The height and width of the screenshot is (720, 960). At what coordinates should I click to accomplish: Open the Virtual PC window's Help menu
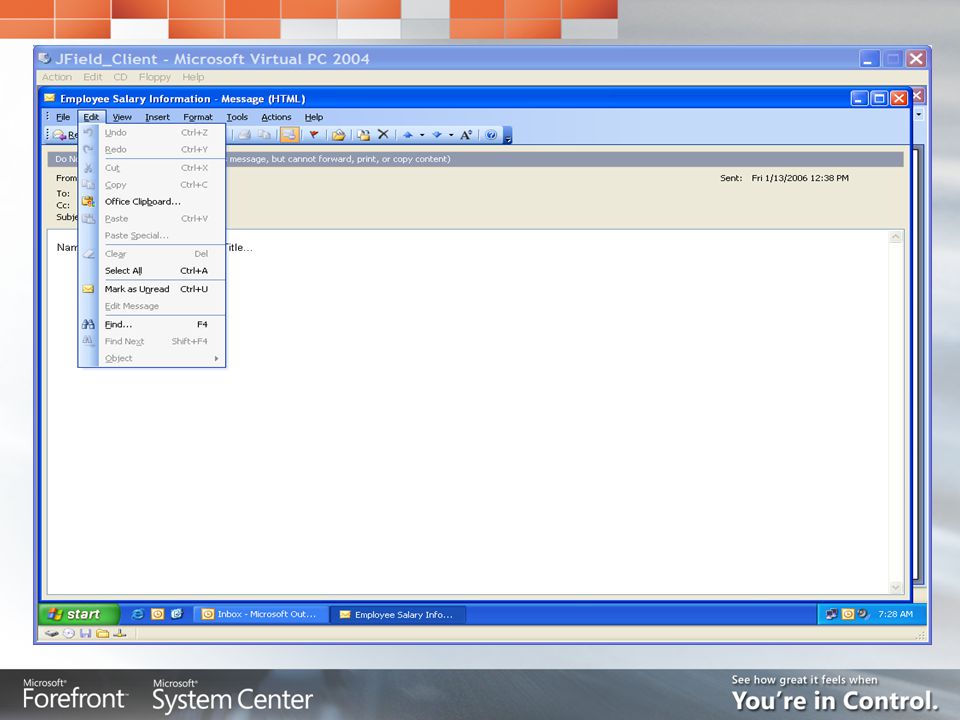(x=193, y=77)
